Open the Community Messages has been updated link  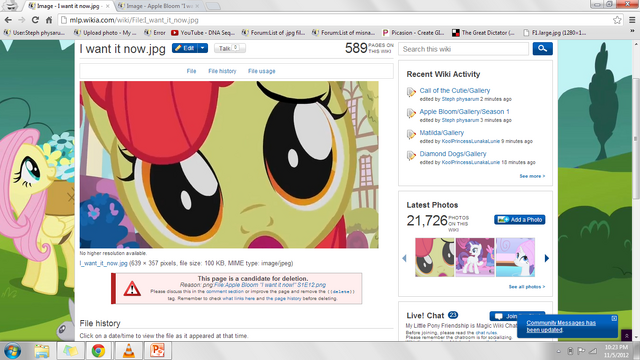(561, 326)
